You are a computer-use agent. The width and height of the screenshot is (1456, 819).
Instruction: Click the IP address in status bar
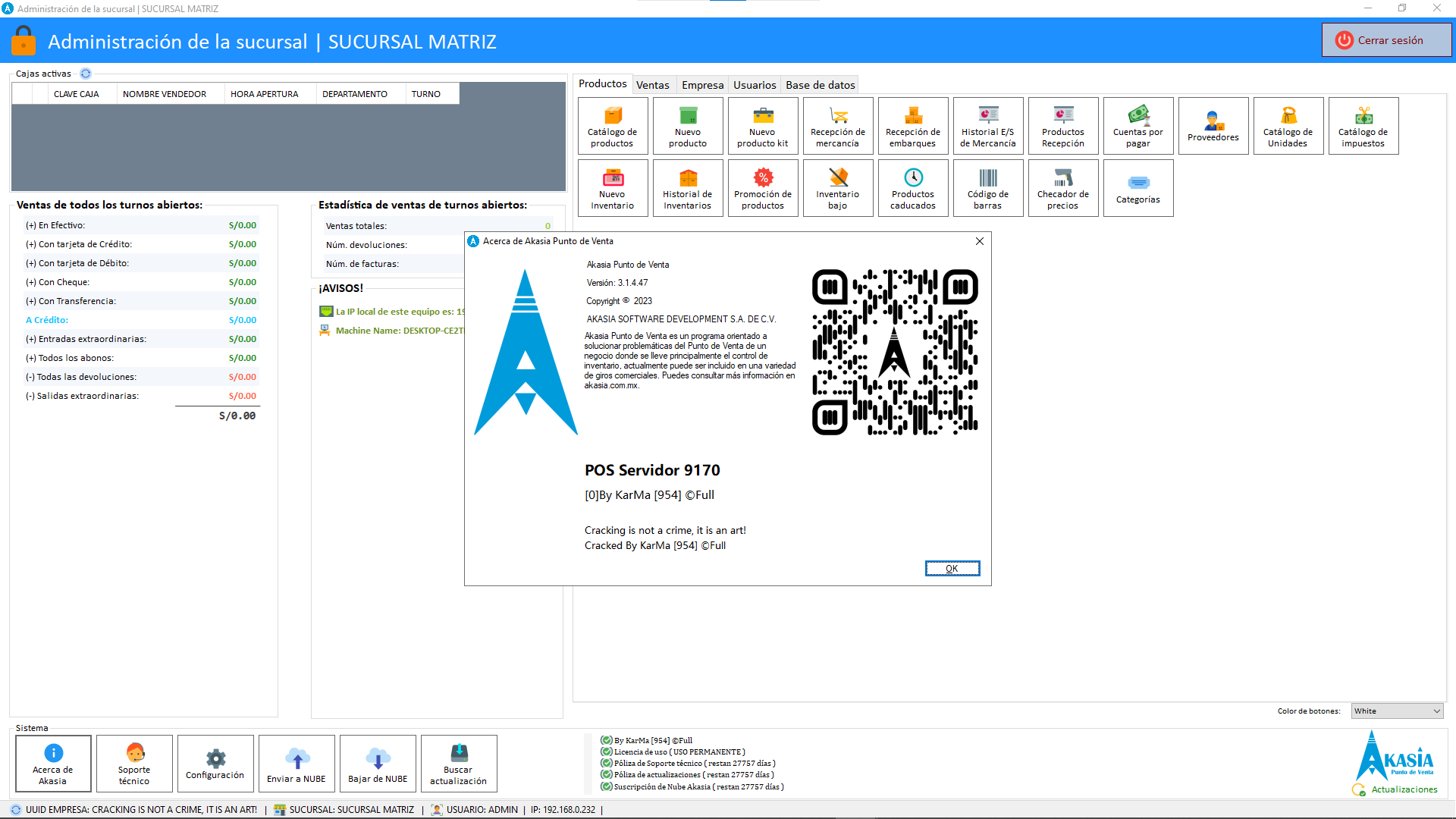click(x=563, y=810)
